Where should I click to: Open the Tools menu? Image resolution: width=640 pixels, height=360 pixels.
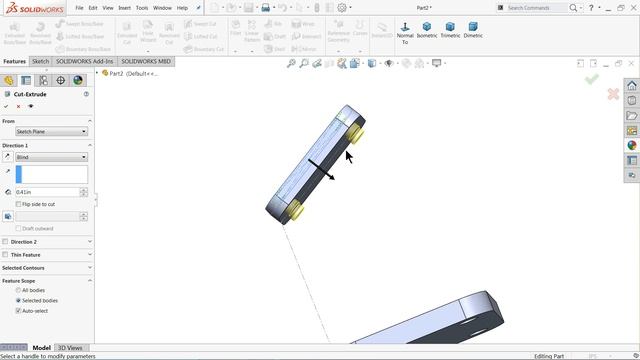[x=142, y=8]
